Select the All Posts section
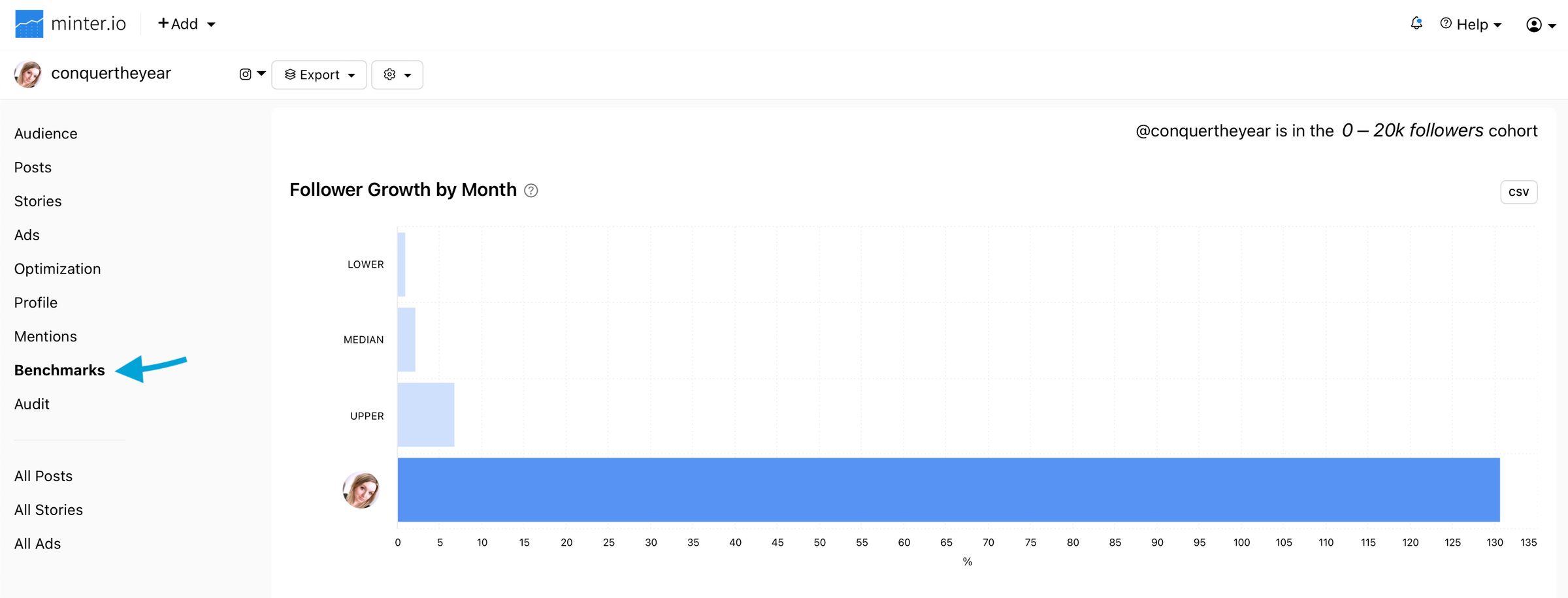The width and height of the screenshot is (1568, 598). (43, 476)
